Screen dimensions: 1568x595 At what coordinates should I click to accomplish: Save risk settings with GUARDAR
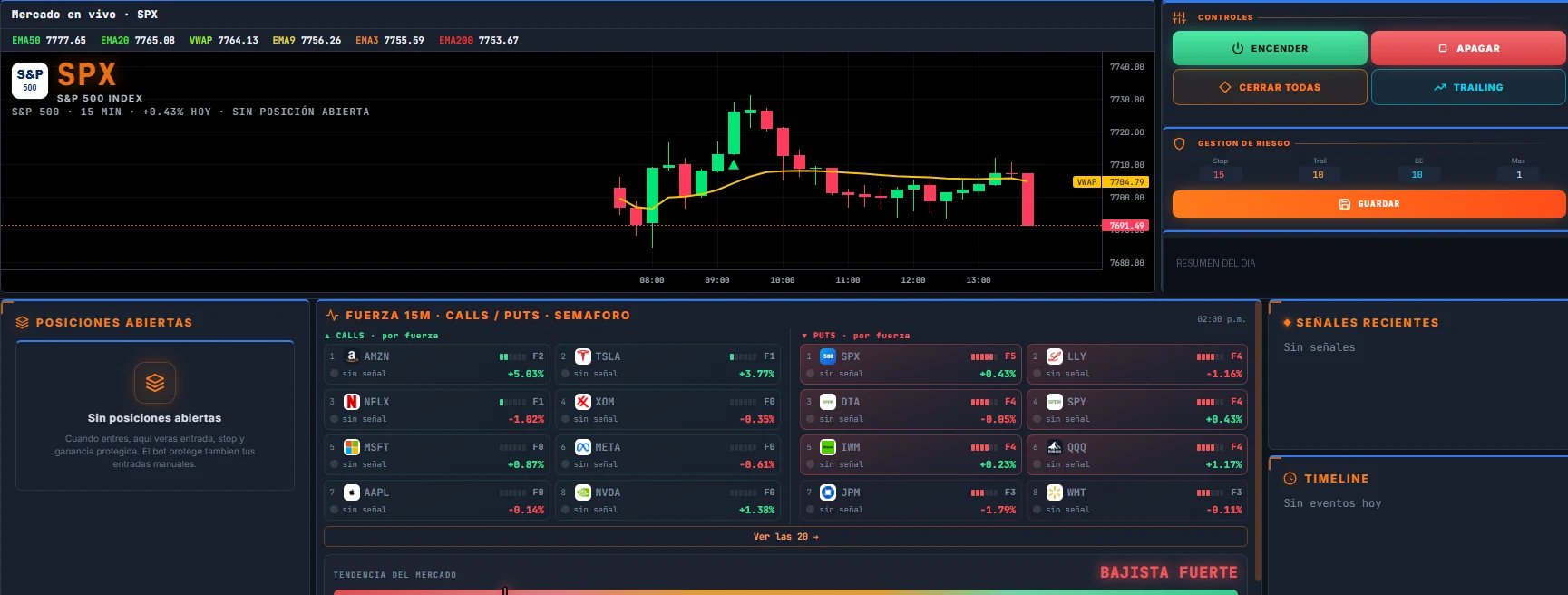click(x=1368, y=204)
